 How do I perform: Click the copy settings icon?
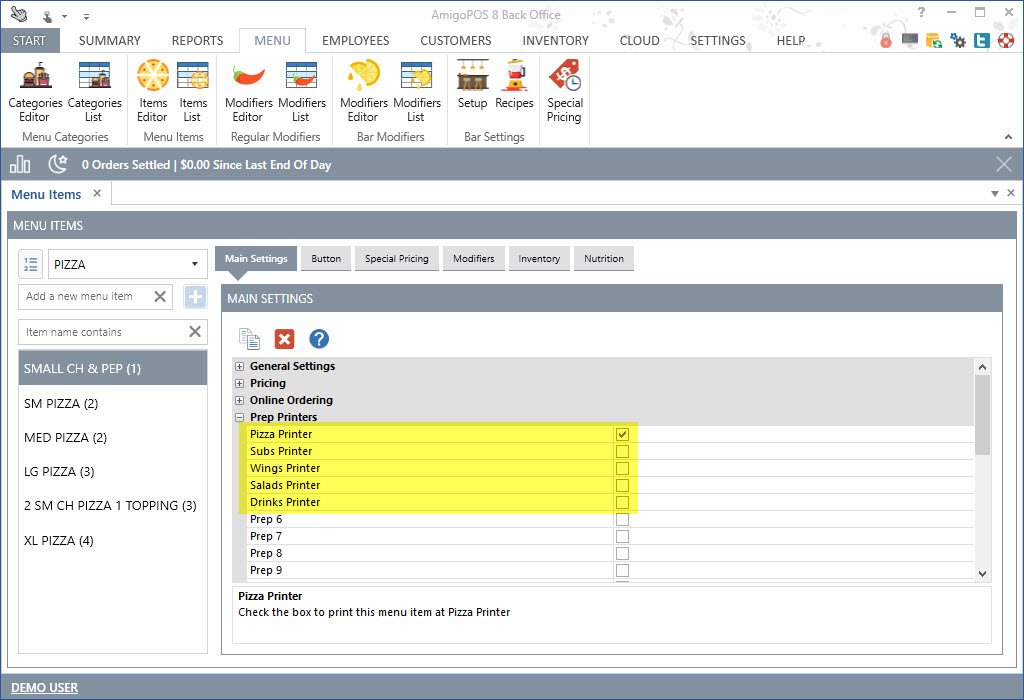pyautogui.click(x=249, y=339)
